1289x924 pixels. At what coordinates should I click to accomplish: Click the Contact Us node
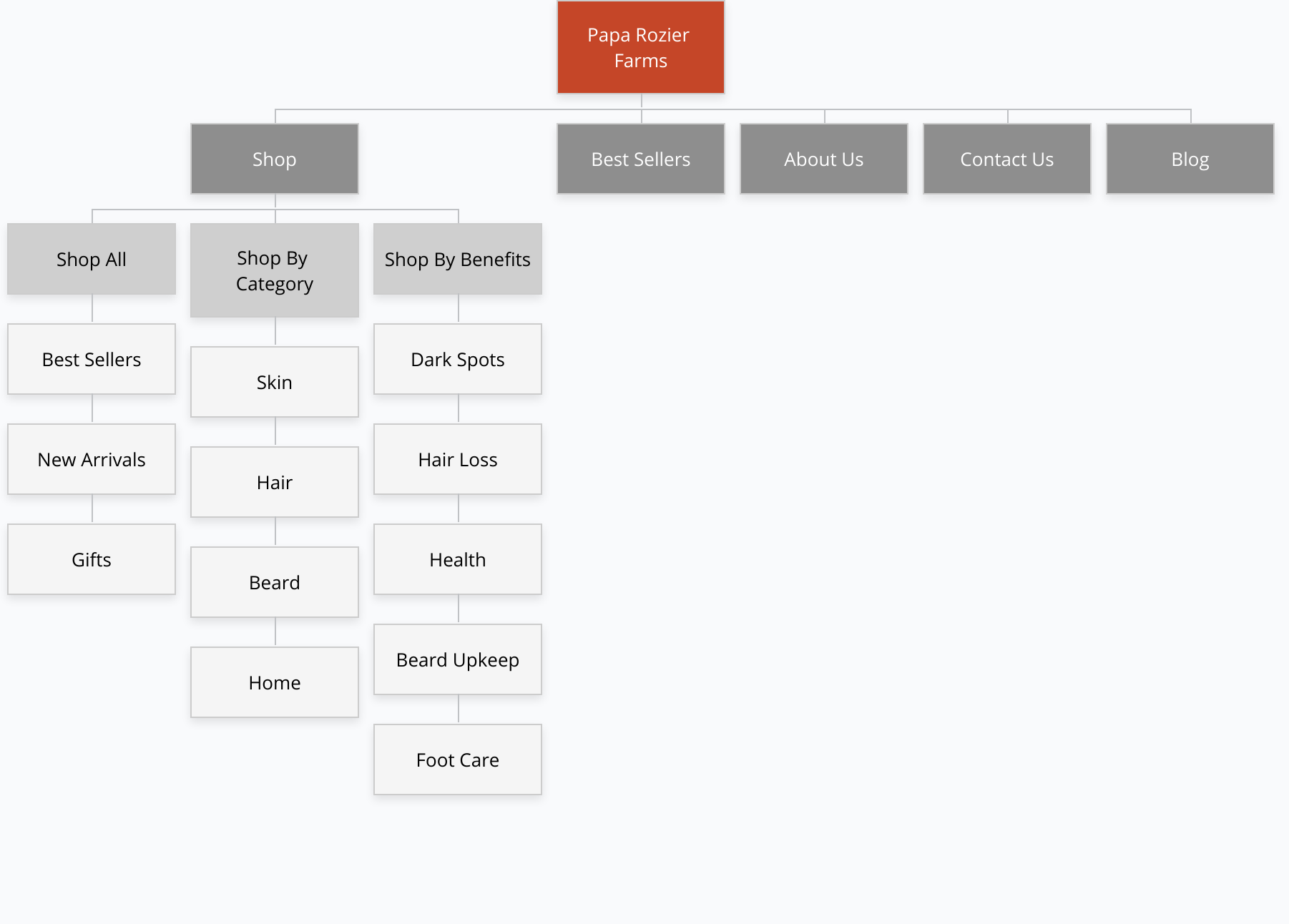(1007, 159)
